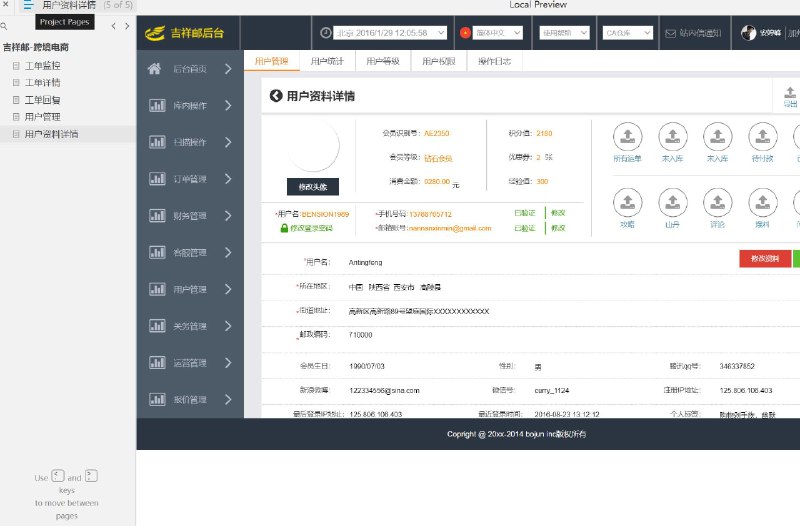Open the 攻略 circular icon
This screenshot has width=800, height=526.
(628, 203)
